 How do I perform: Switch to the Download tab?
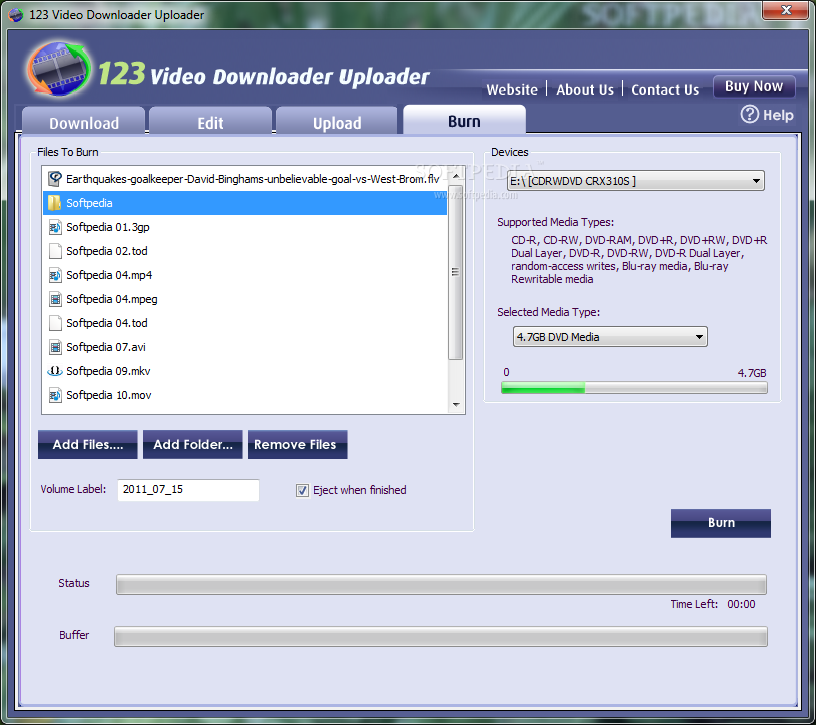pos(84,122)
